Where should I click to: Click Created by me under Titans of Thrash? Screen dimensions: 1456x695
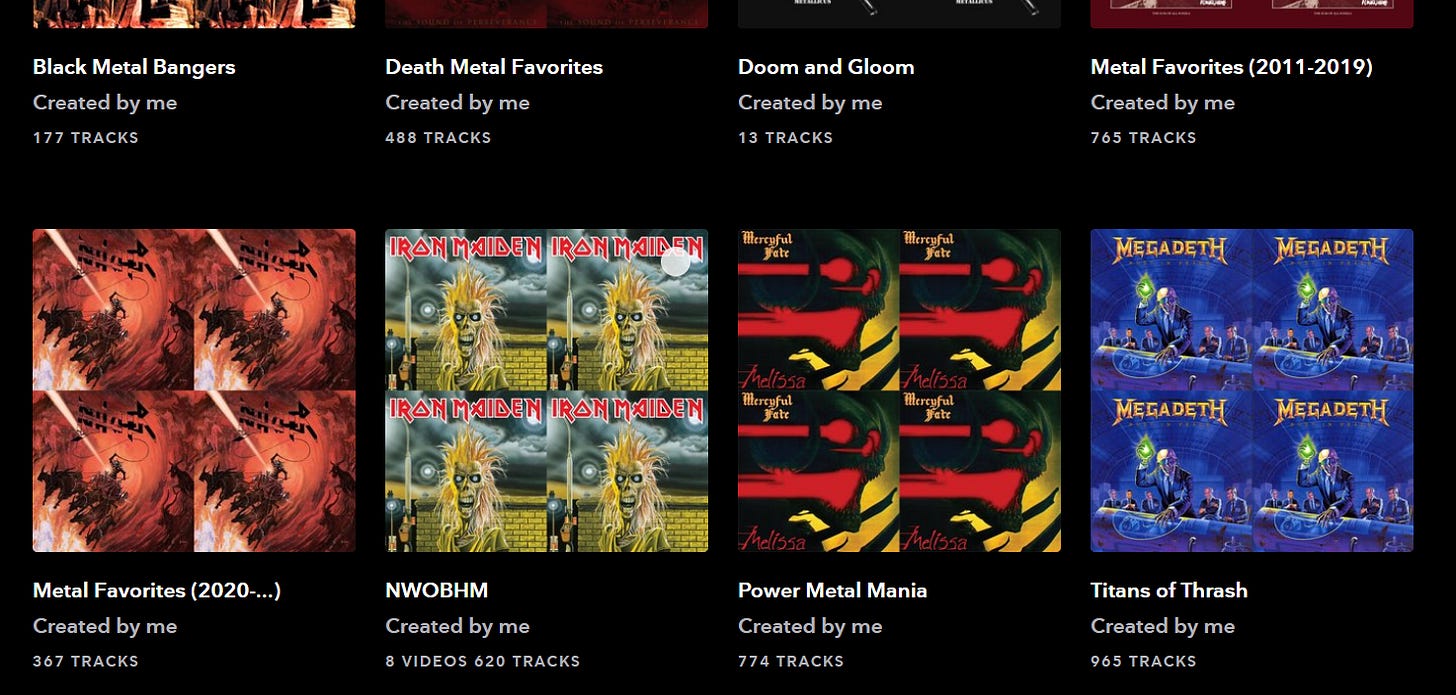1162,626
